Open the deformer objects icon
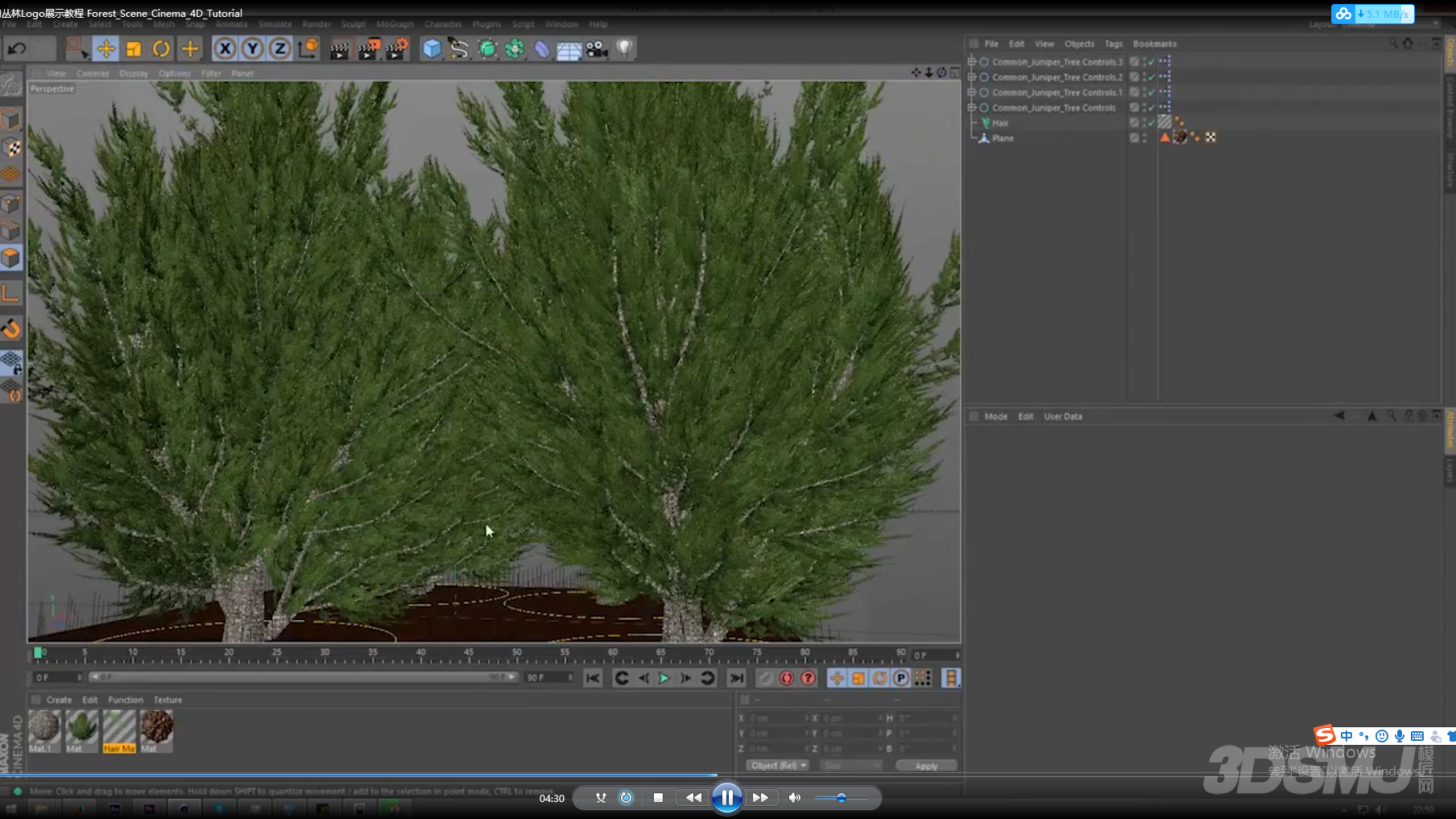The height and width of the screenshot is (819, 1456). tap(542, 49)
